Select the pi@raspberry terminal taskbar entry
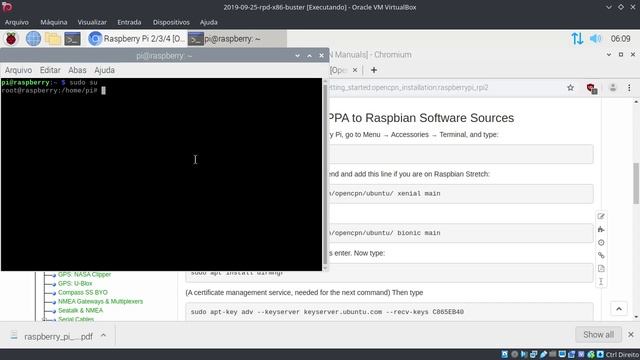640x360 pixels. click(237, 39)
